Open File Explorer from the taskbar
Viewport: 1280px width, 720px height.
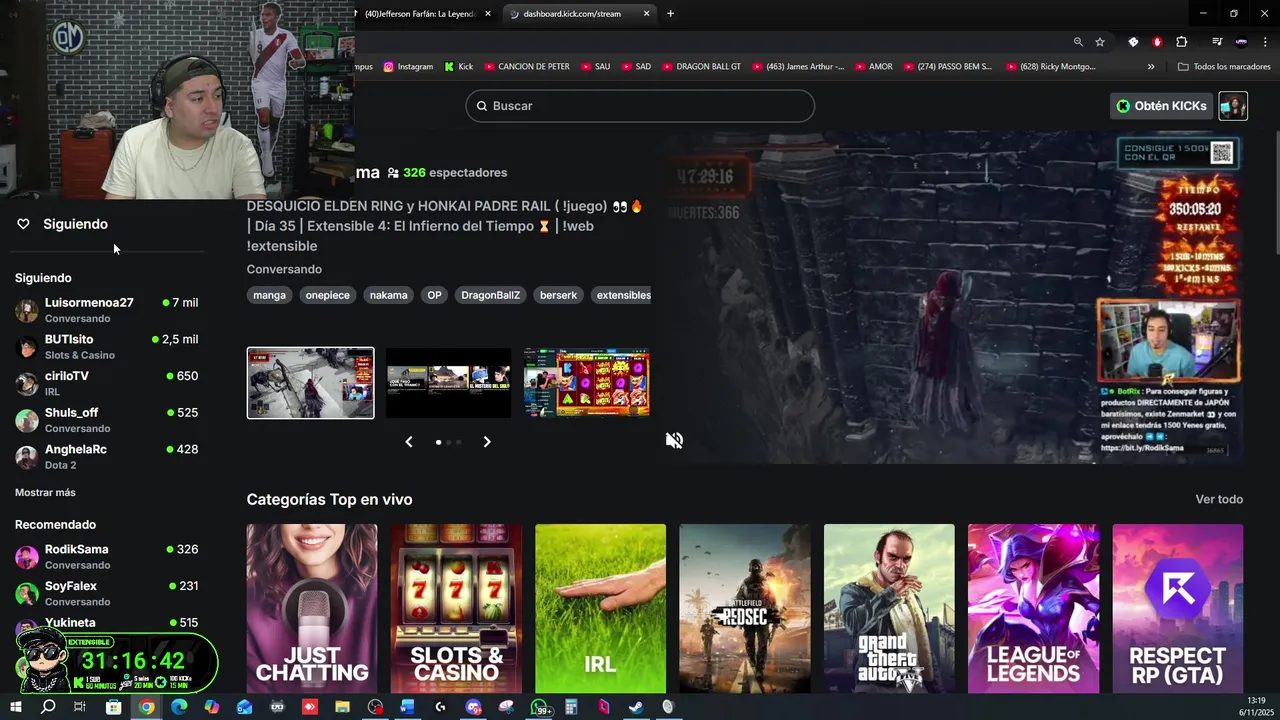(x=342, y=707)
